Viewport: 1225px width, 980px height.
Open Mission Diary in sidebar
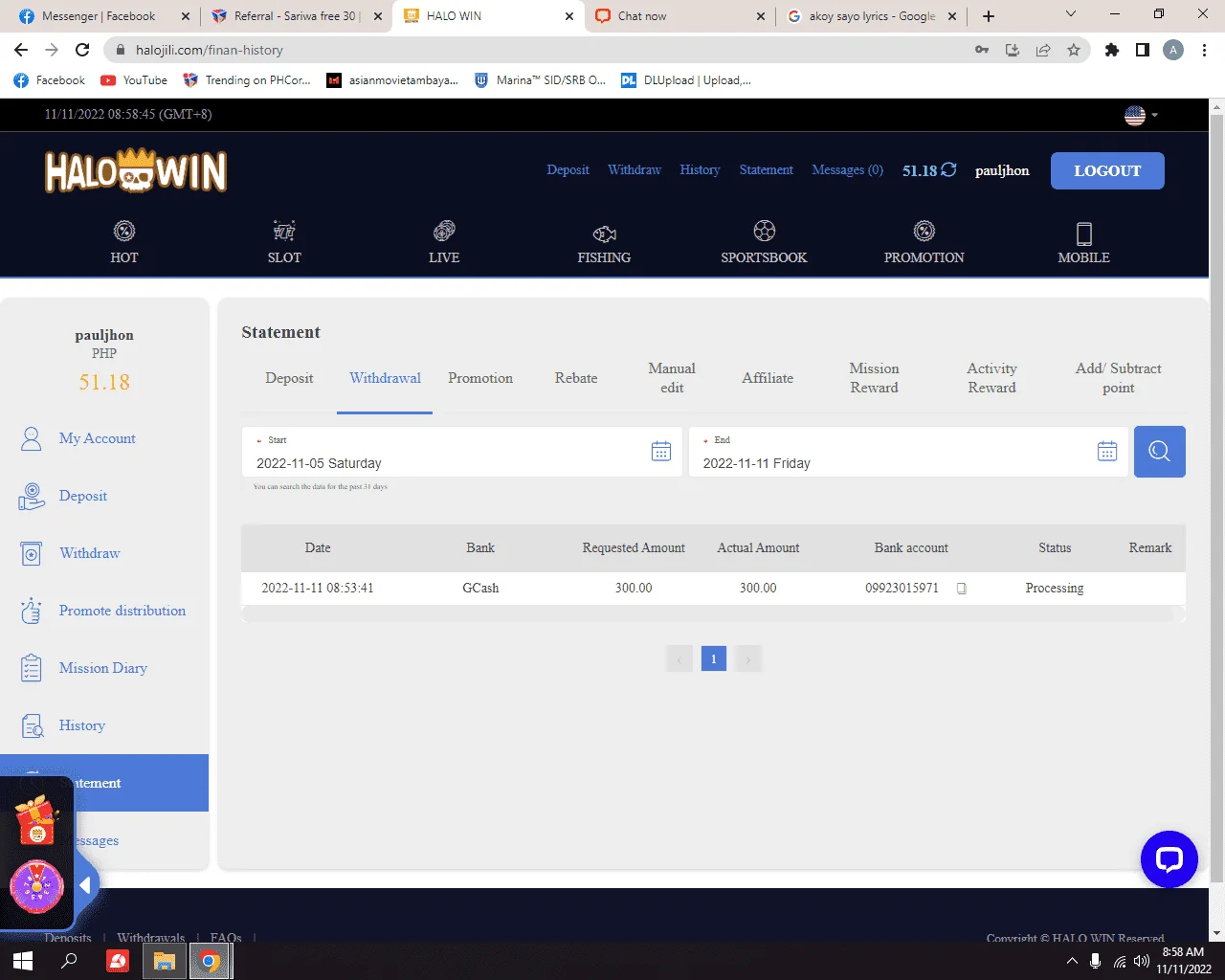[103, 668]
